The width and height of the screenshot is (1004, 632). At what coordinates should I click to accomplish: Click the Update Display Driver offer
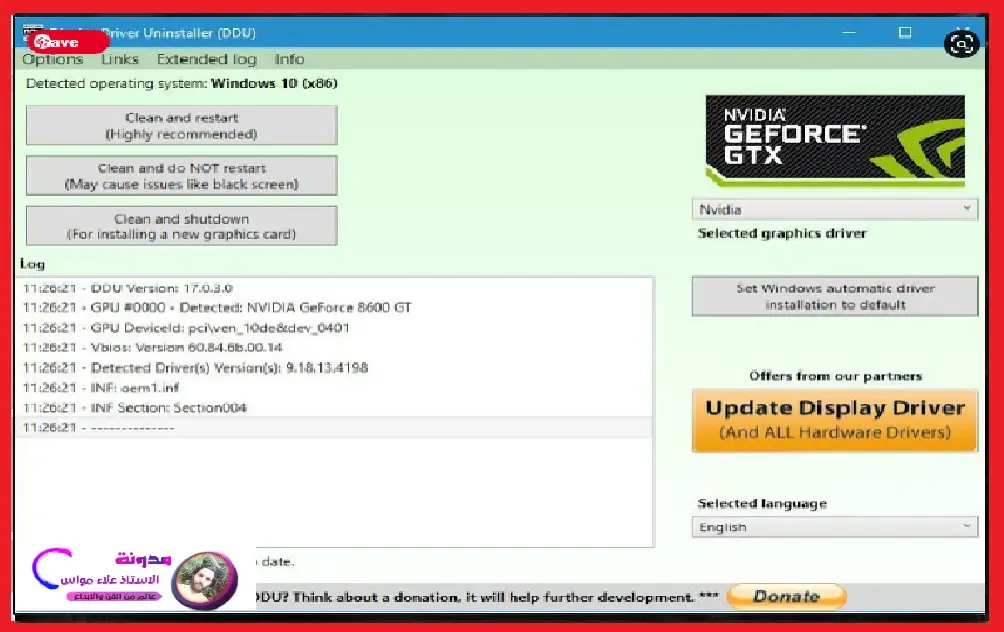pyautogui.click(x=835, y=420)
